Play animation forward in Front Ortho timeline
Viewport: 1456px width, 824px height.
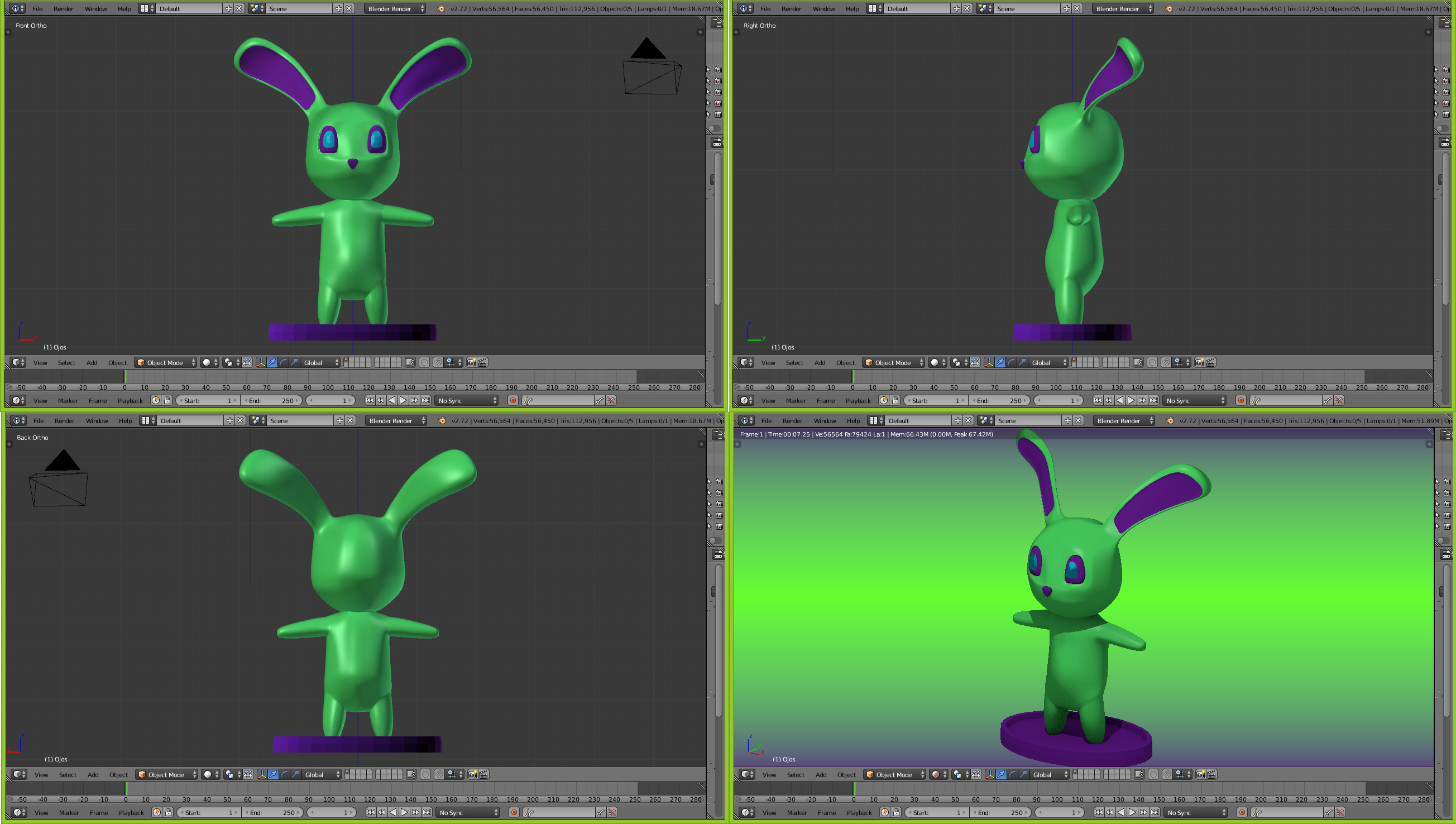coord(403,400)
